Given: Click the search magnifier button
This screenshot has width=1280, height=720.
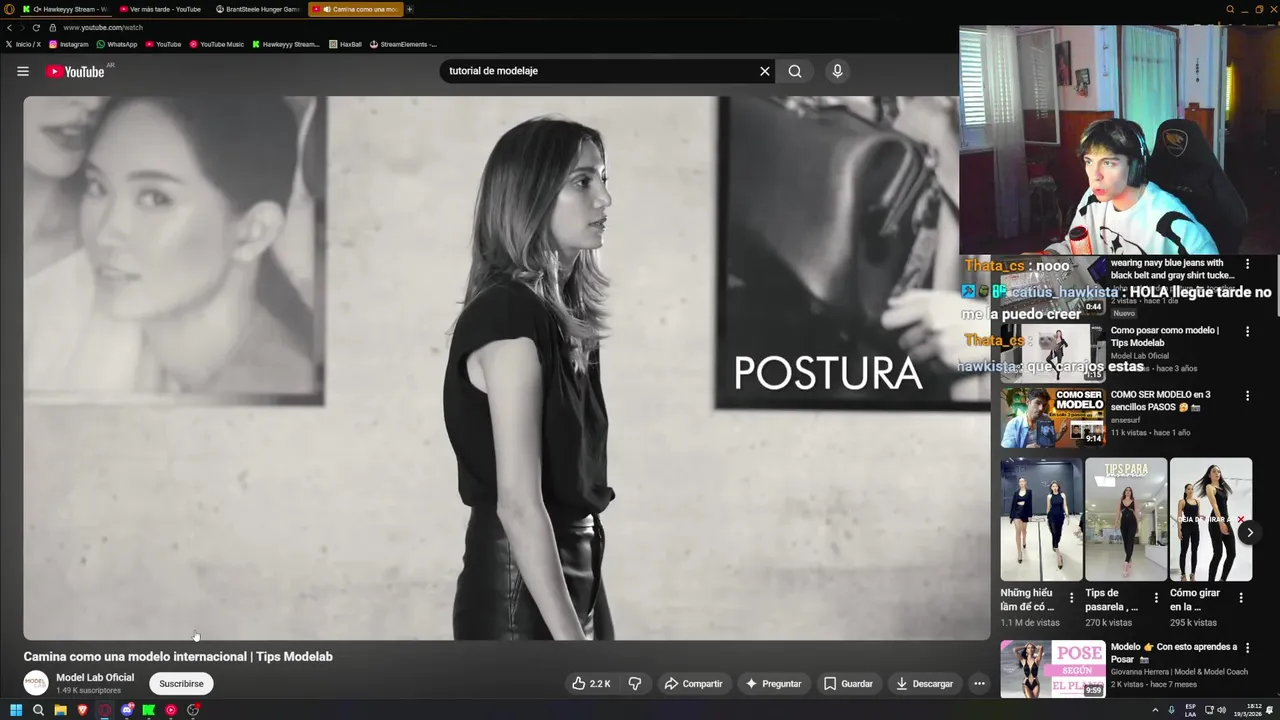Looking at the screenshot, I should point(795,71).
